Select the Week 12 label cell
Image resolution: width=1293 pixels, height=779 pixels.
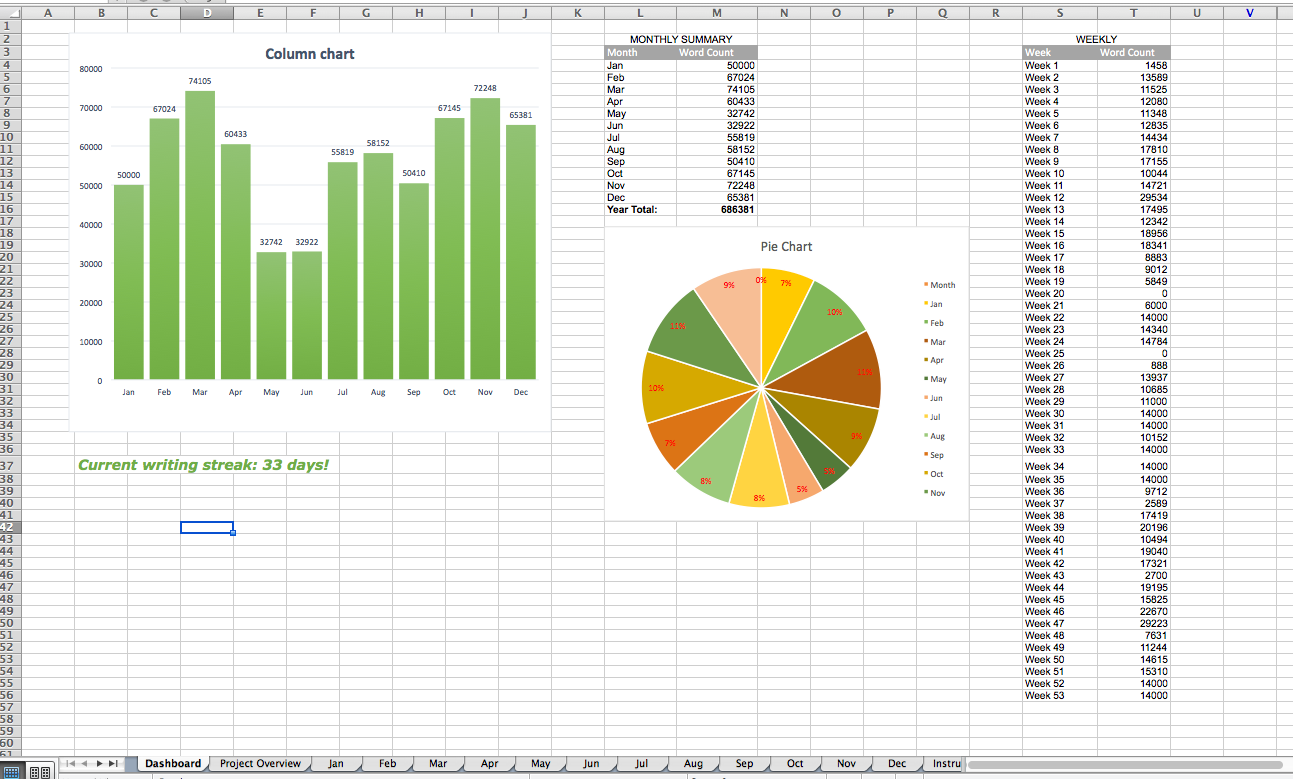click(1060, 197)
